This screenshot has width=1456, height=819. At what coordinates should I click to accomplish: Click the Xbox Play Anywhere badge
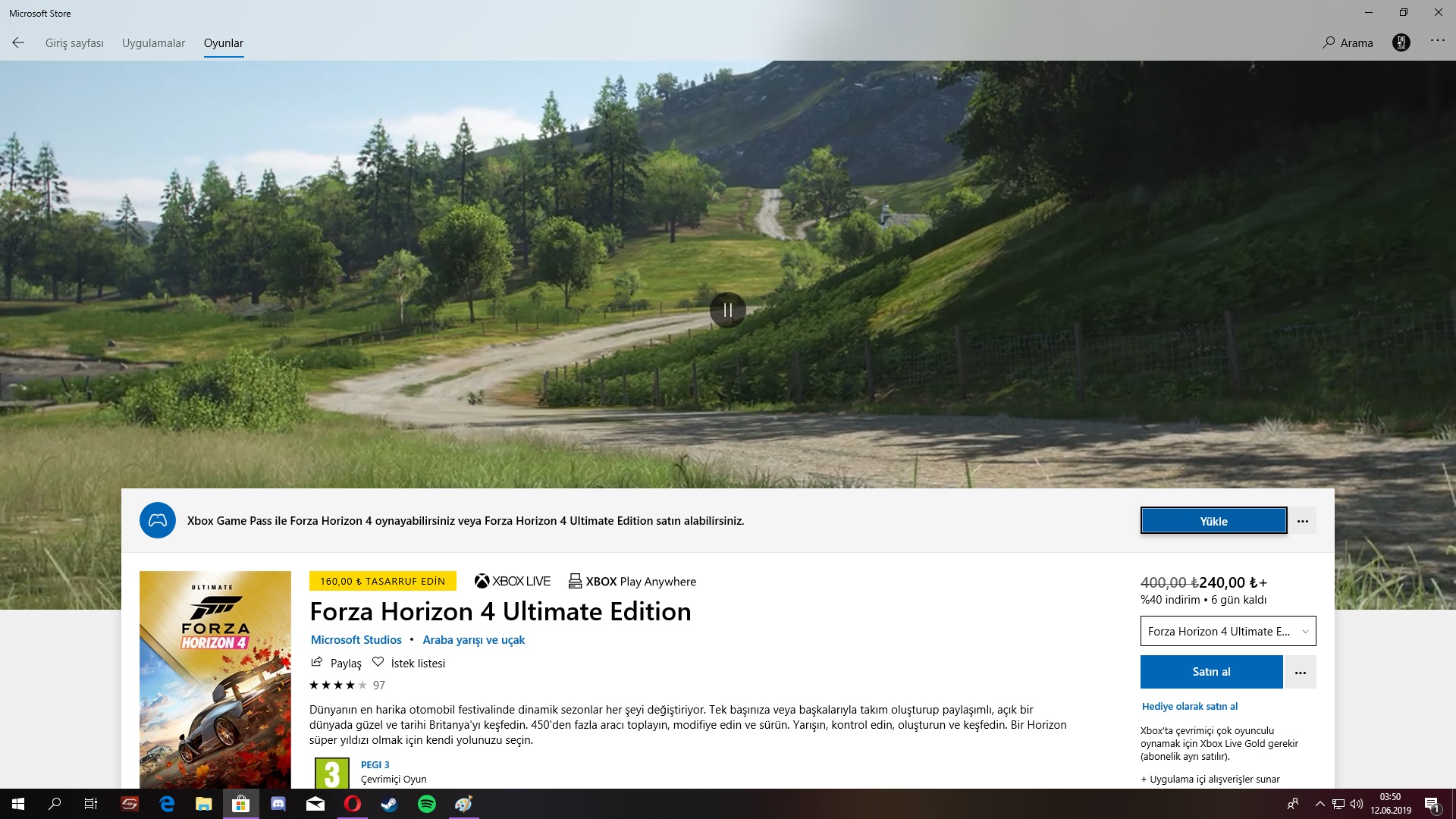pos(632,582)
